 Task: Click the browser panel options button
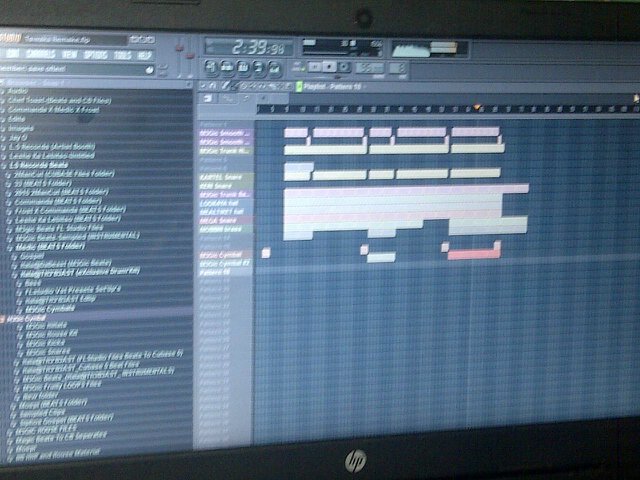[x=189, y=84]
